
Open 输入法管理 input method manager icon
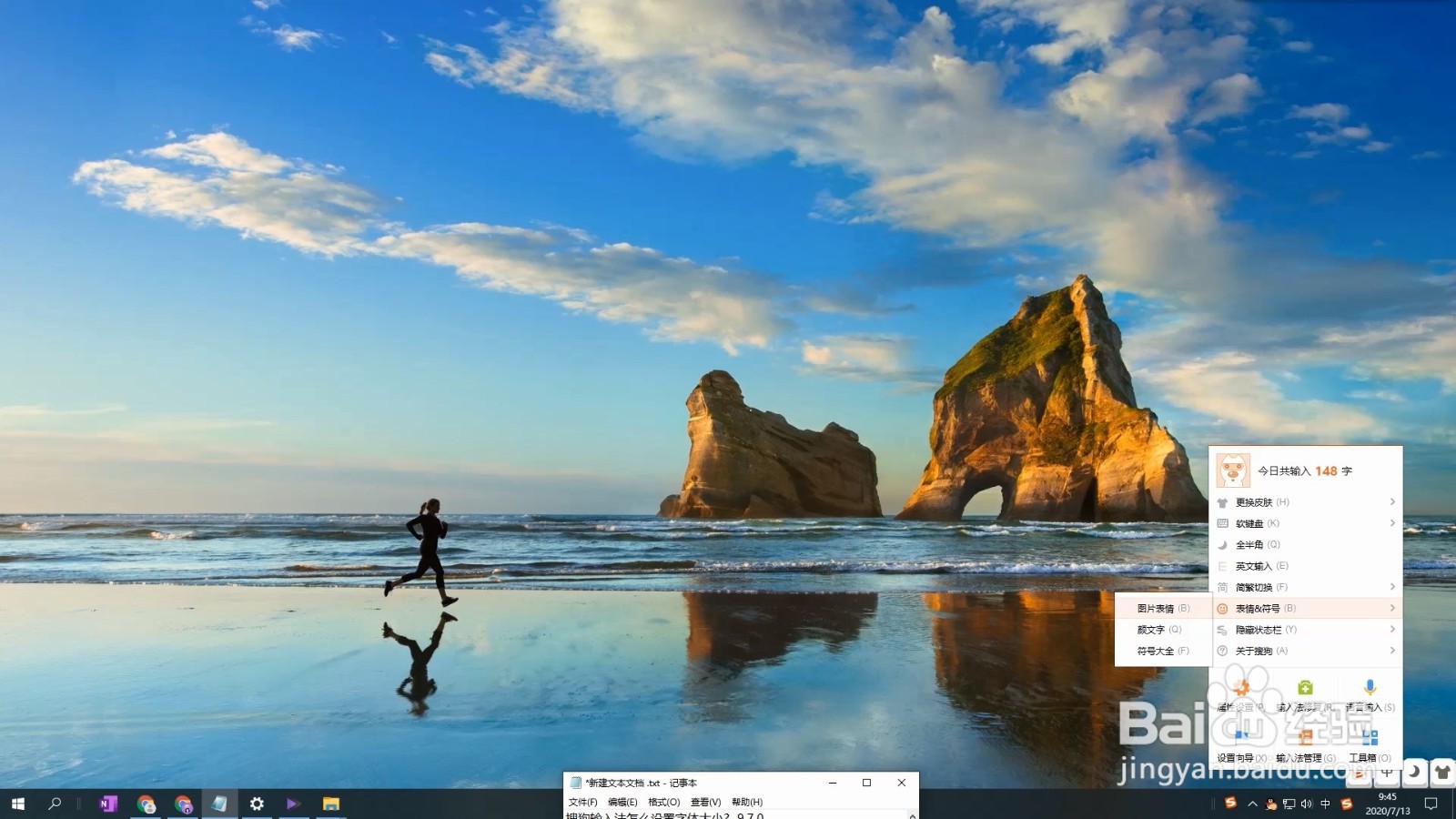(x=1305, y=736)
